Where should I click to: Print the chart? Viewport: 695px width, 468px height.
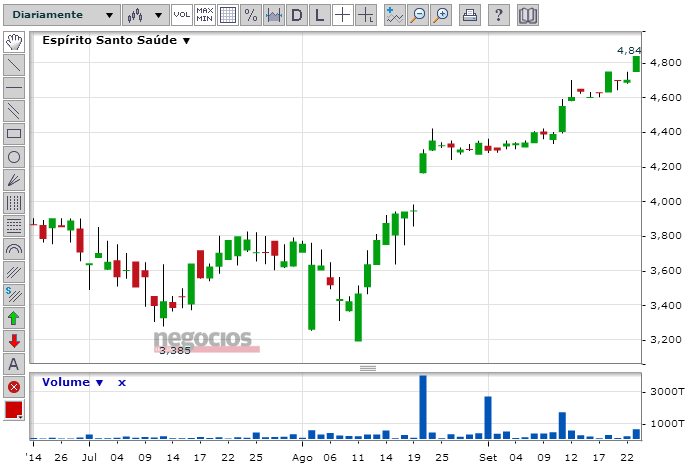point(470,15)
